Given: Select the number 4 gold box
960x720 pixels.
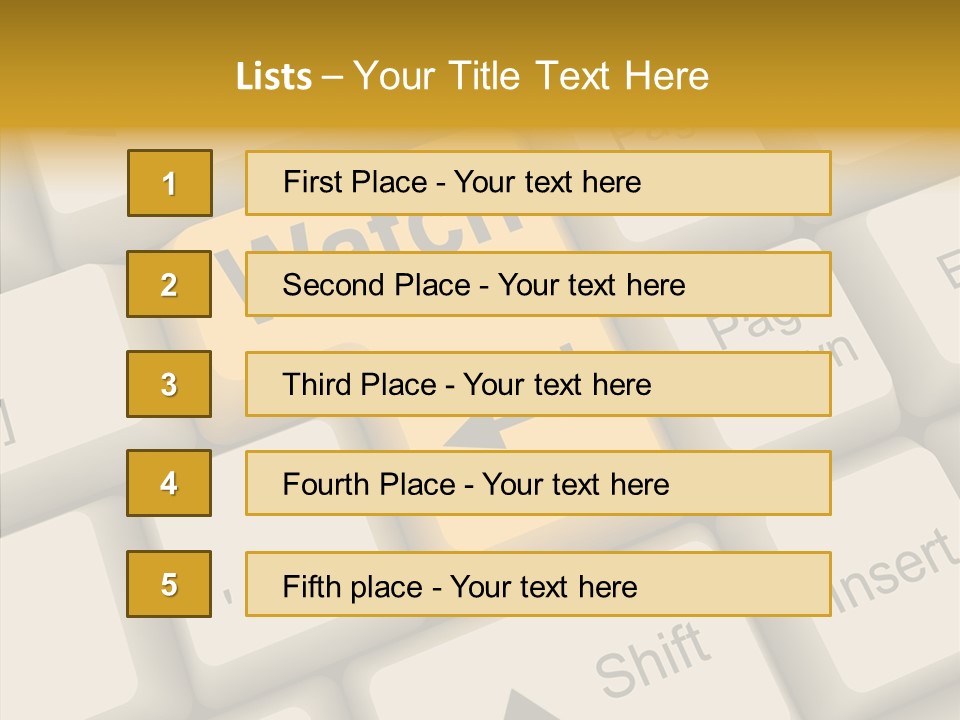Looking at the screenshot, I should (x=169, y=483).
